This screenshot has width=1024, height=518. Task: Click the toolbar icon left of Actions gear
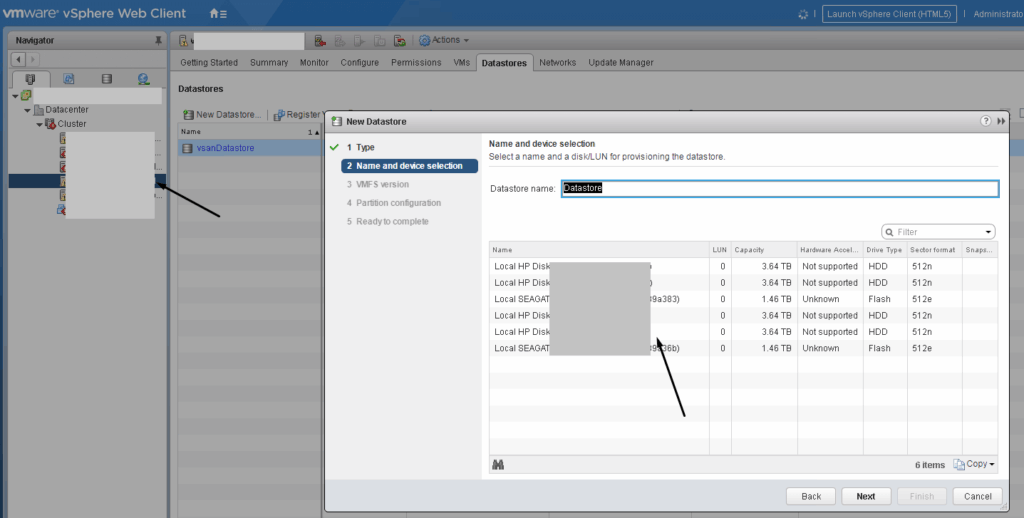[400, 40]
